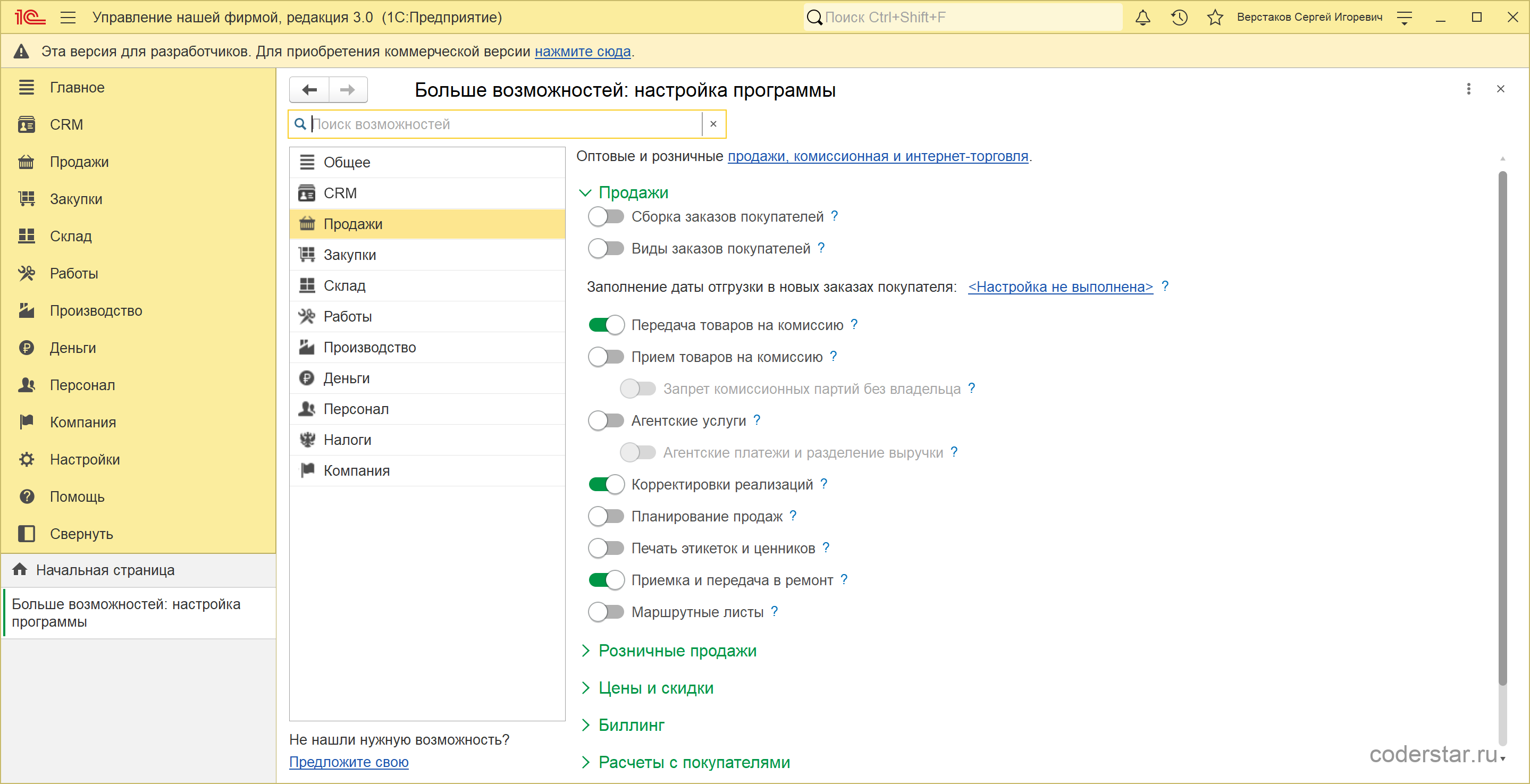Select Налоги in the settings category list
This screenshot has width=1530, height=784.
coord(427,440)
